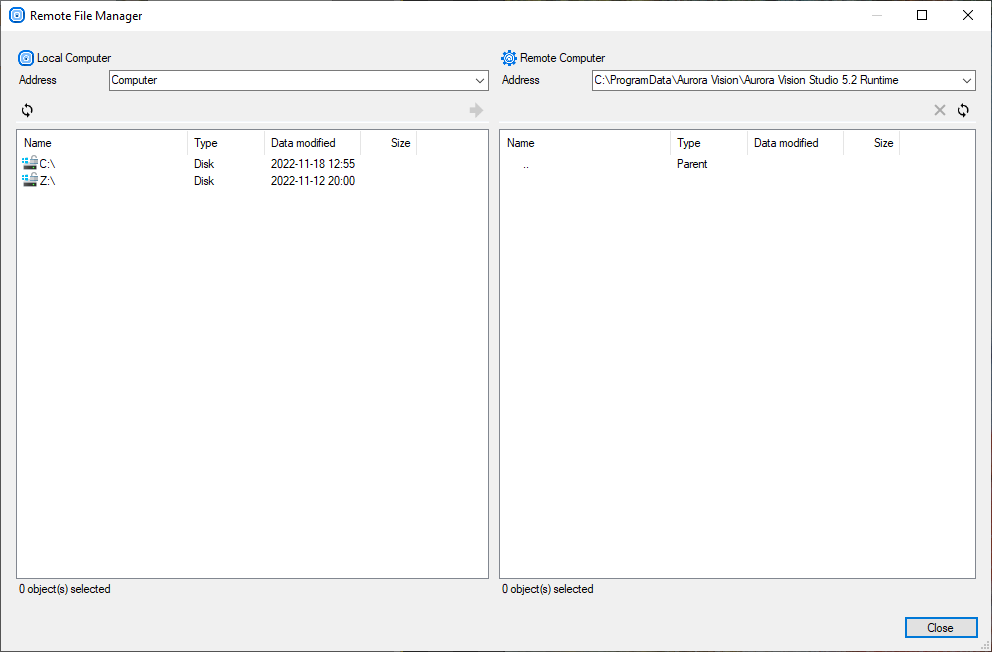The image size is (992, 652).
Task: Refresh the Remote Computer file list
Action: coord(963,110)
